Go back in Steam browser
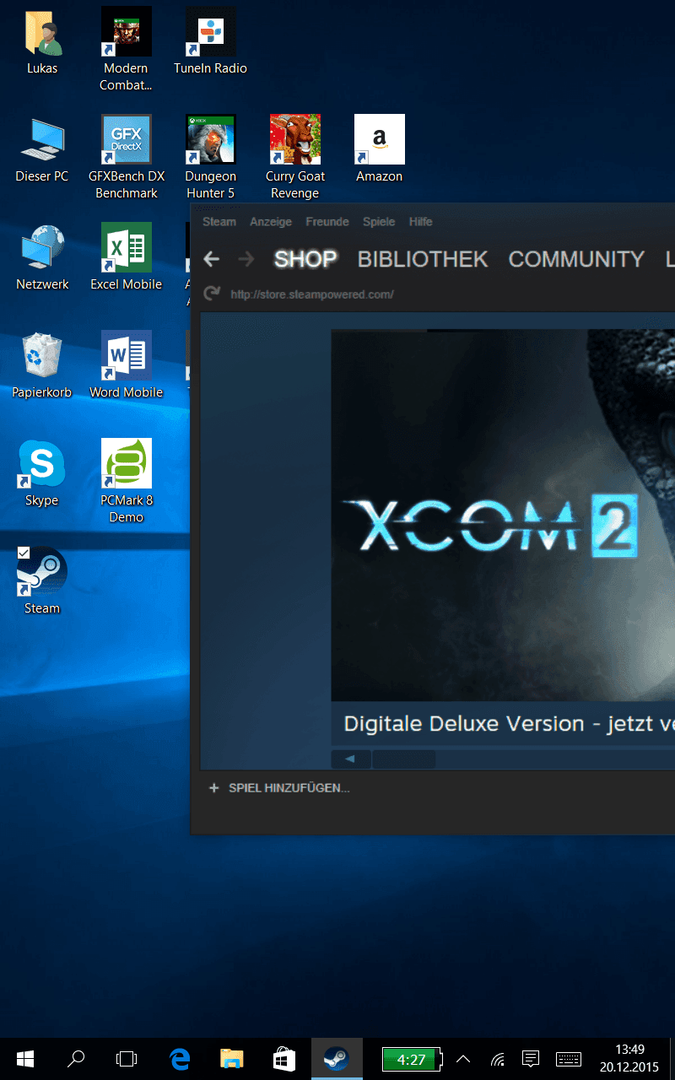675x1080 pixels. (x=211, y=259)
